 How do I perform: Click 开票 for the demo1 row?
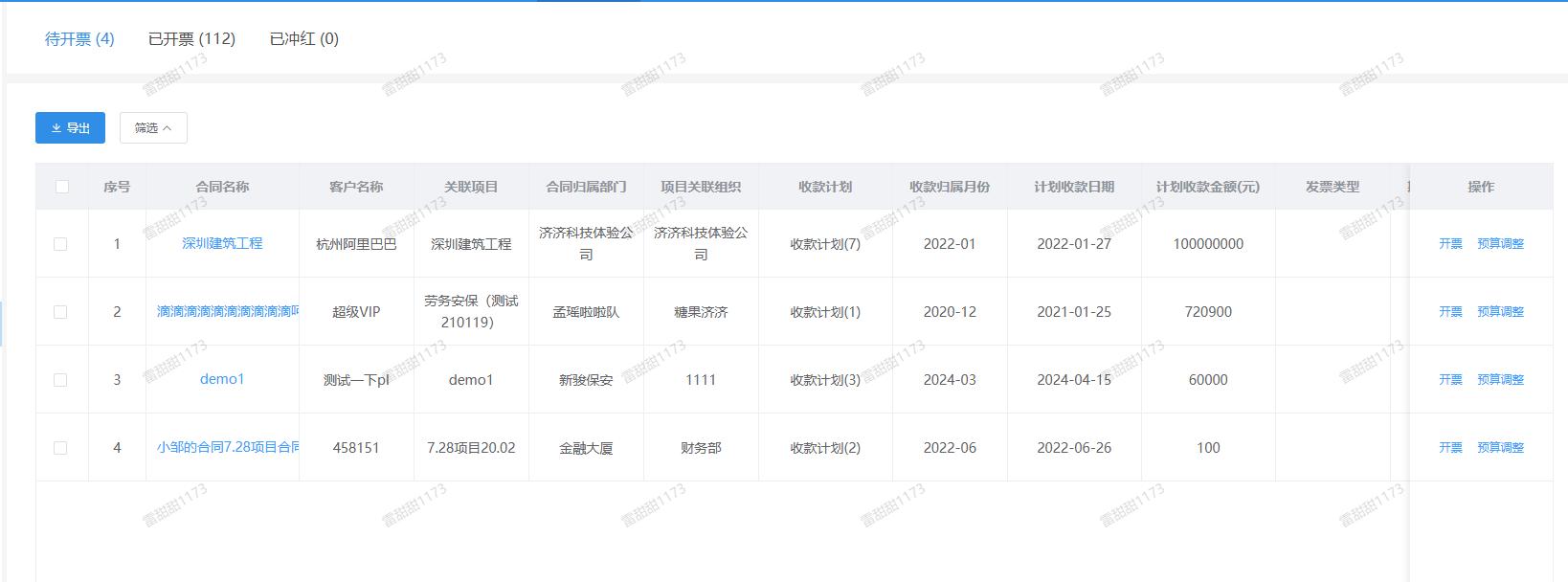click(x=1450, y=380)
